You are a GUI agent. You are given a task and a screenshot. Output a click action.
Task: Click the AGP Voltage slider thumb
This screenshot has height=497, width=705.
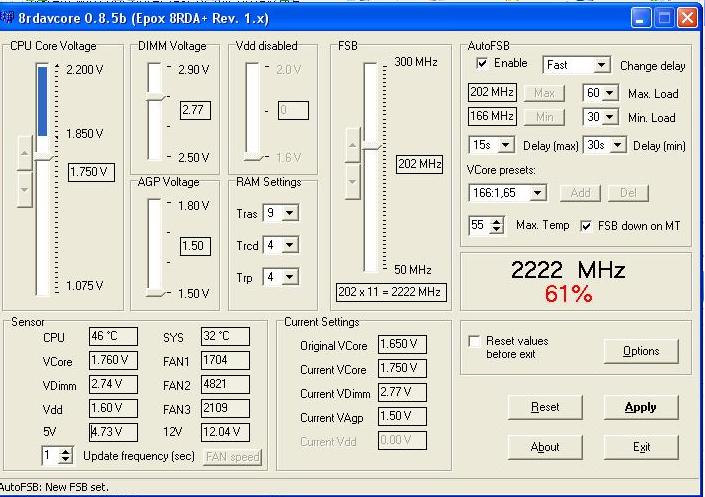[x=156, y=293]
